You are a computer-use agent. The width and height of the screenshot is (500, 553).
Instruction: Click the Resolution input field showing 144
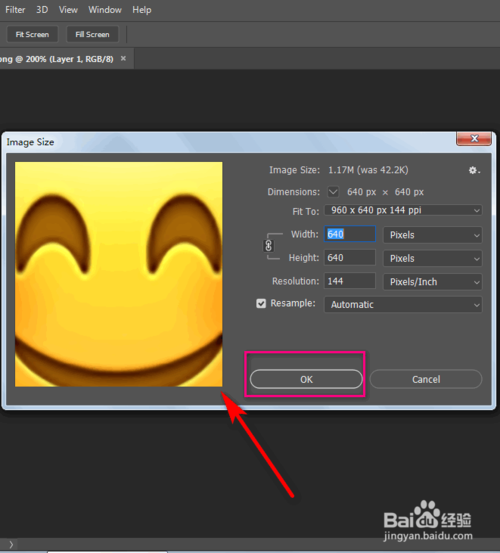tap(350, 281)
